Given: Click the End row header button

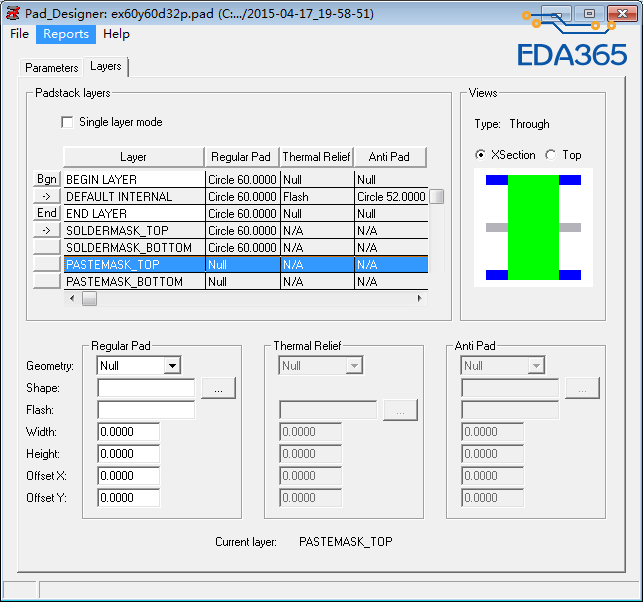Looking at the screenshot, I should tap(47, 213).
